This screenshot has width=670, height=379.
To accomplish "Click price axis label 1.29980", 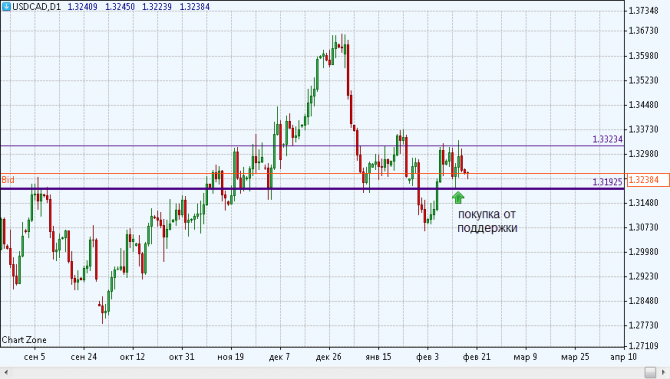I will pyautogui.click(x=644, y=252).
